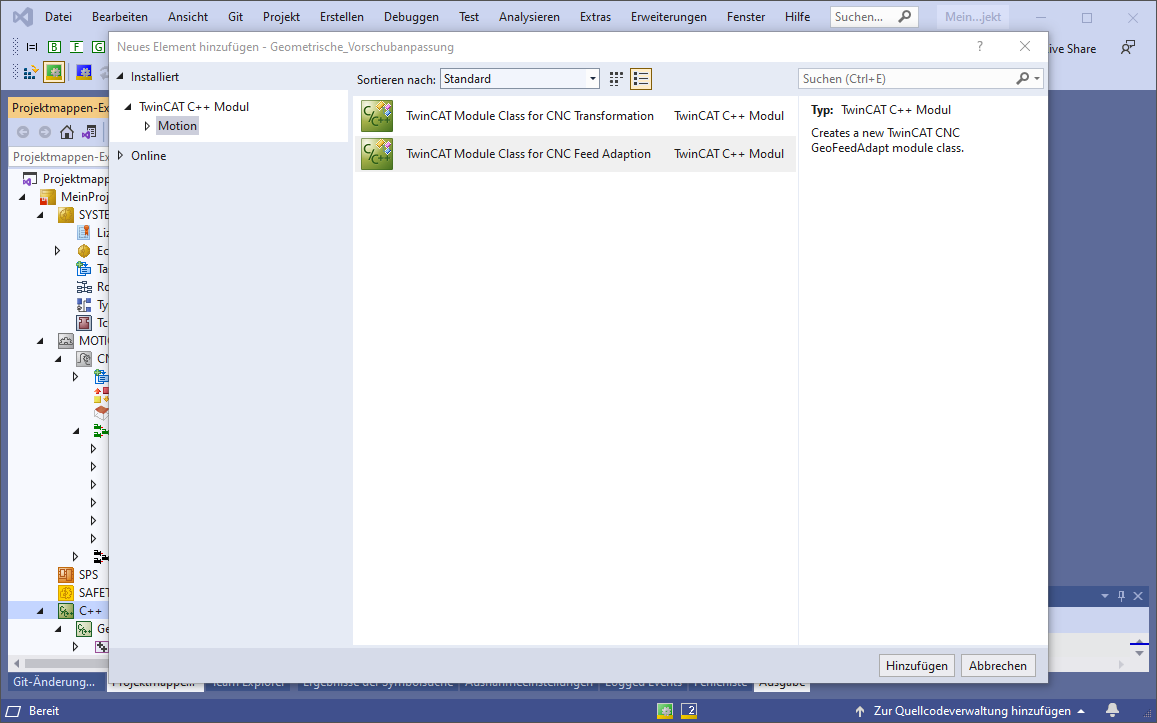The image size is (1157, 723).
Task: Open the Debuggen menu
Action: click(411, 16)
